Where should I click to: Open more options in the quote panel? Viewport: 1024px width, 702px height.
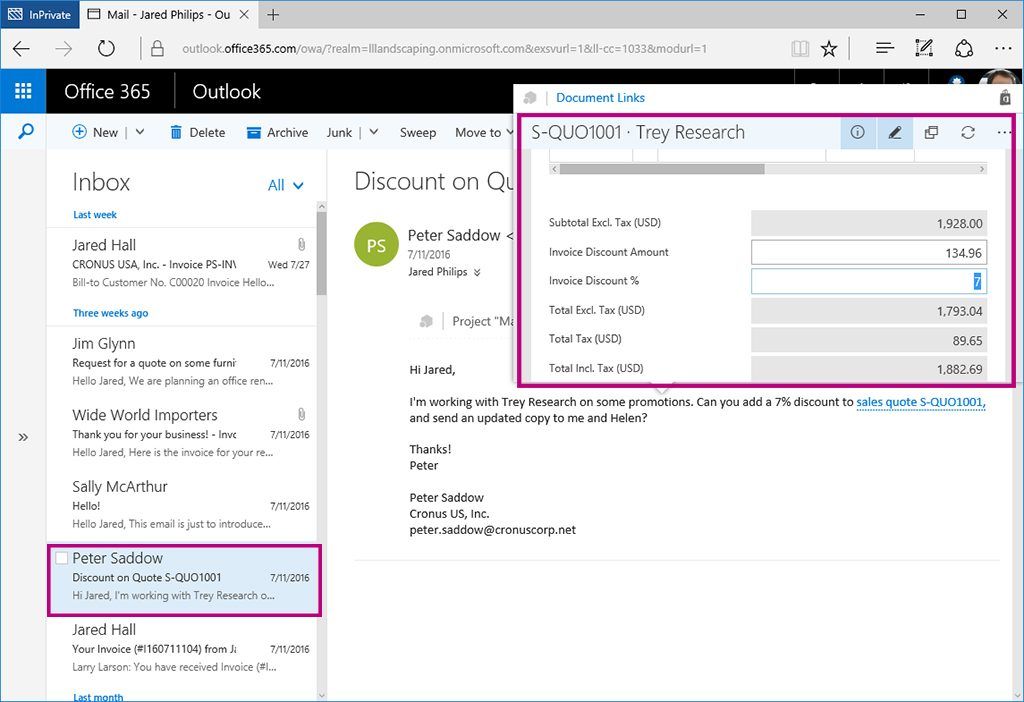(1004, 133)
